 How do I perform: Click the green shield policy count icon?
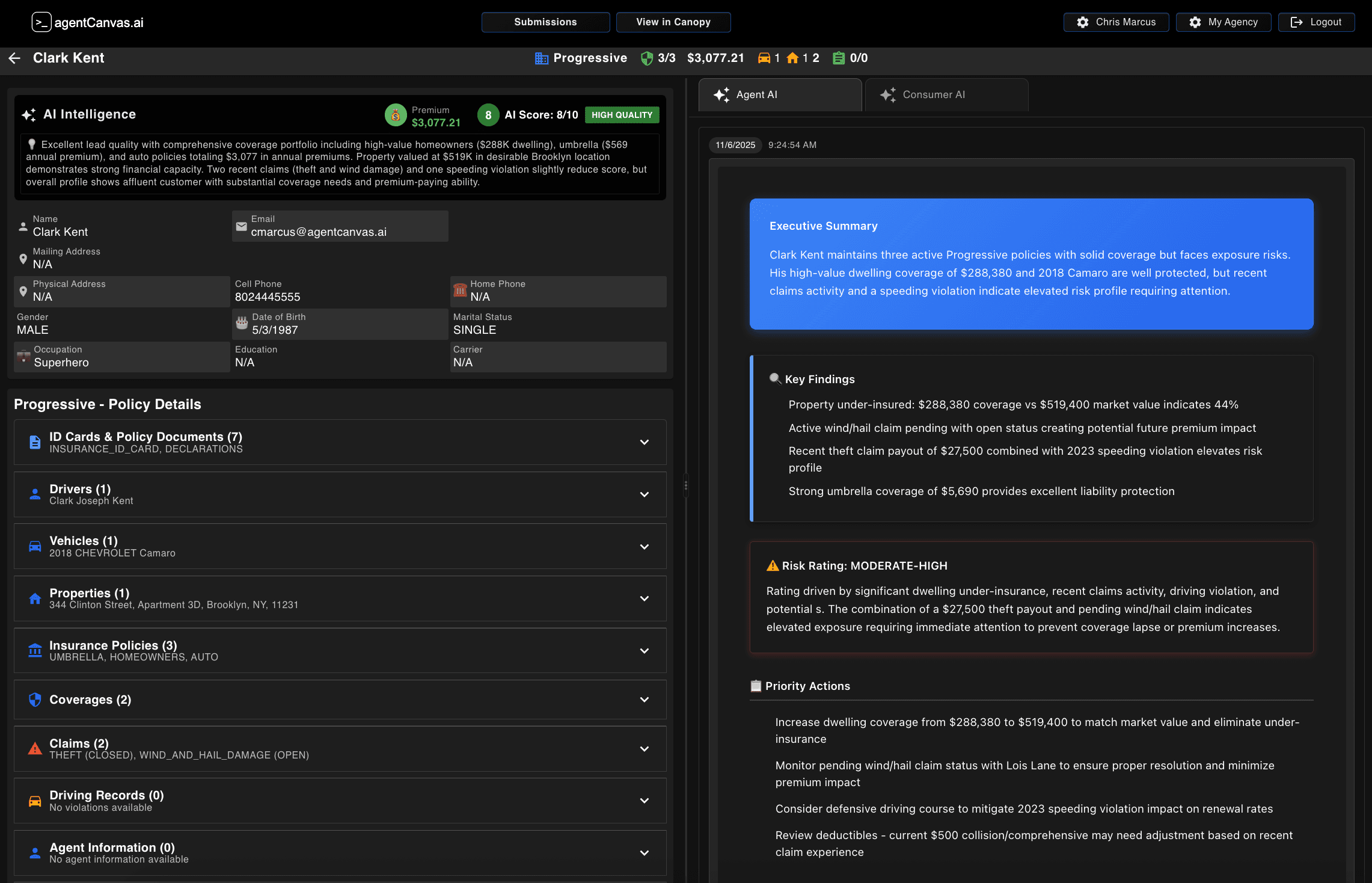click(647, 58)
